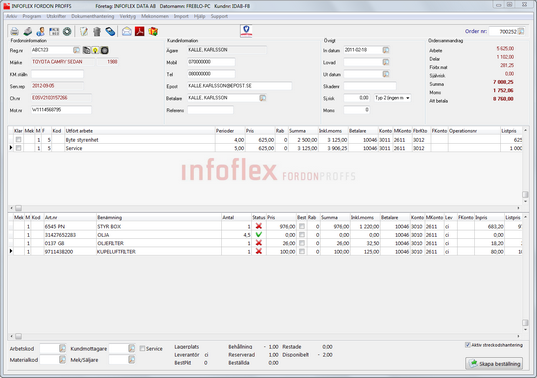Image resolution: width=537 pixels, height=378 pixels.
Task: Click lookup icon beside Betalare field
Action: pos(263,98)
